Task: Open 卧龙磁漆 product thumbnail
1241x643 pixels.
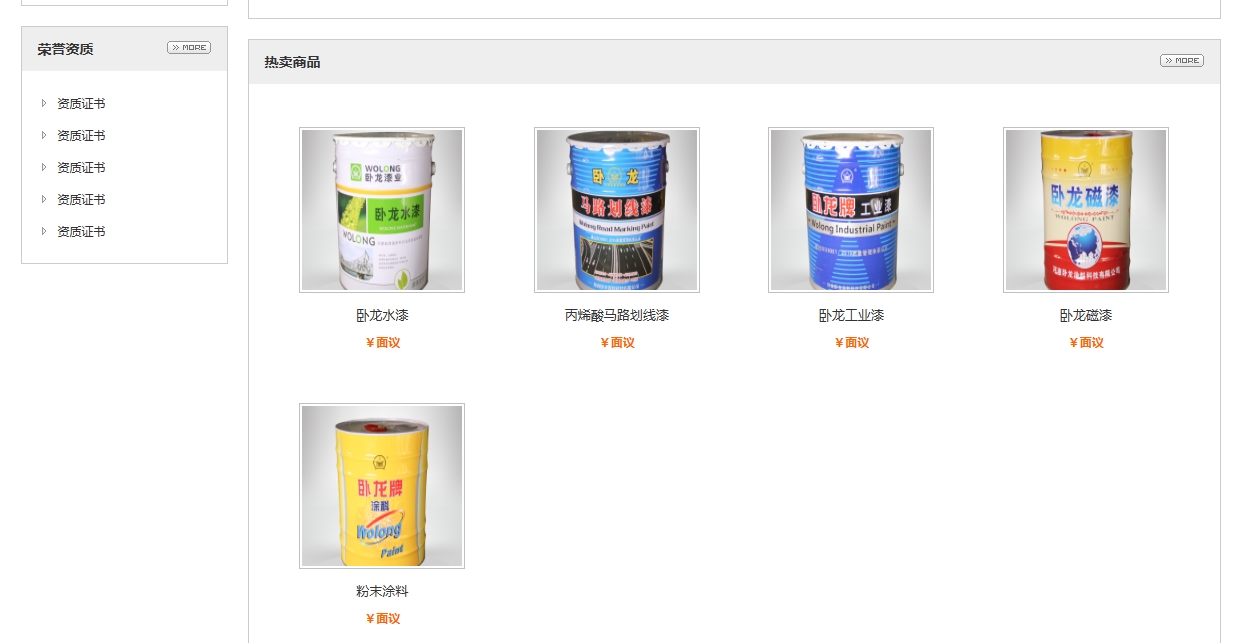Action: click(1086, 210)
